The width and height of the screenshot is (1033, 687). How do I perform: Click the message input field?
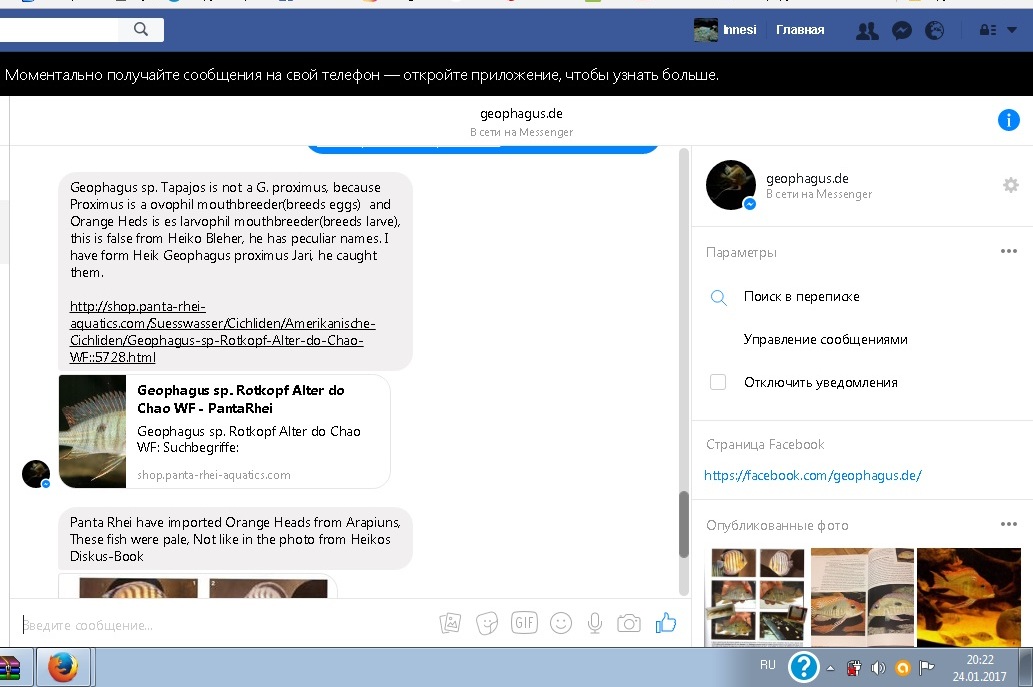pyautogui.click(x=220, y=625)
